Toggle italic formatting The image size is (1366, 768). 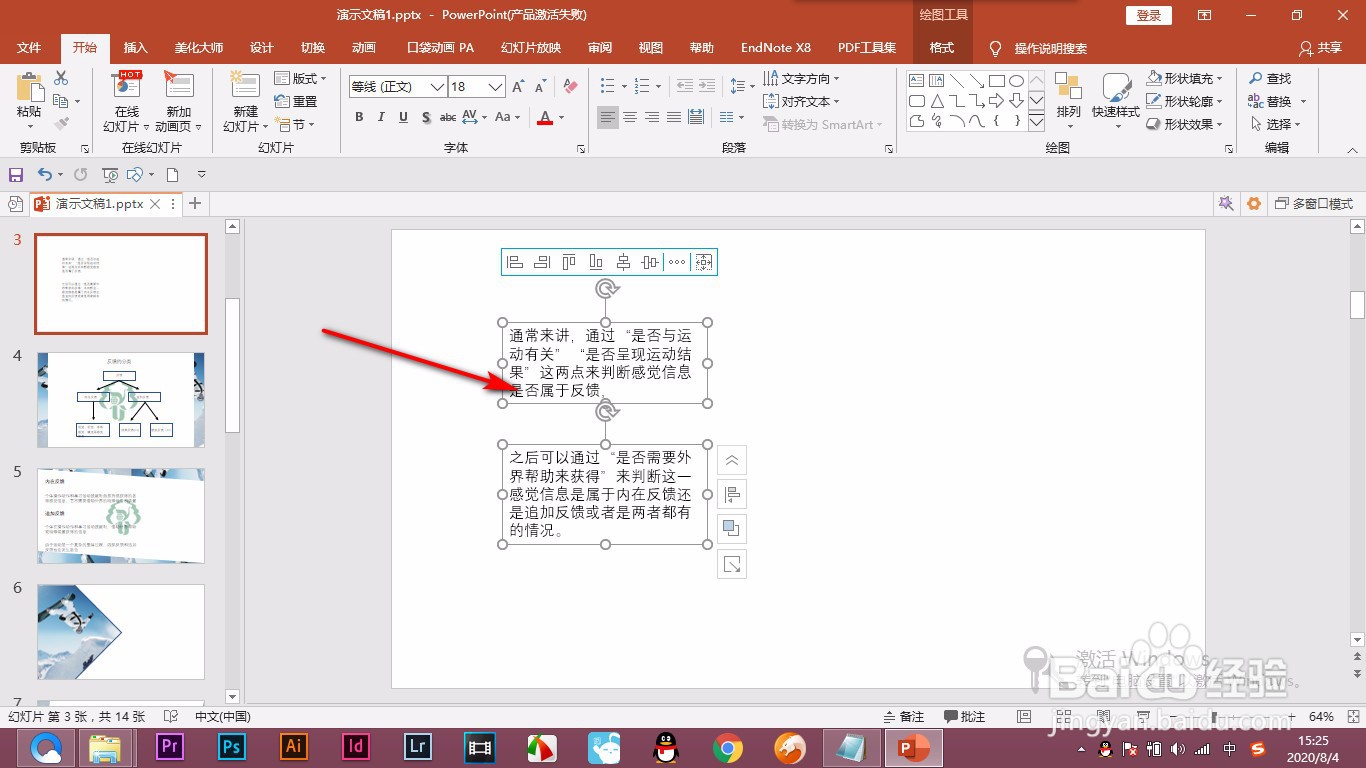click(x=381, y=117)
